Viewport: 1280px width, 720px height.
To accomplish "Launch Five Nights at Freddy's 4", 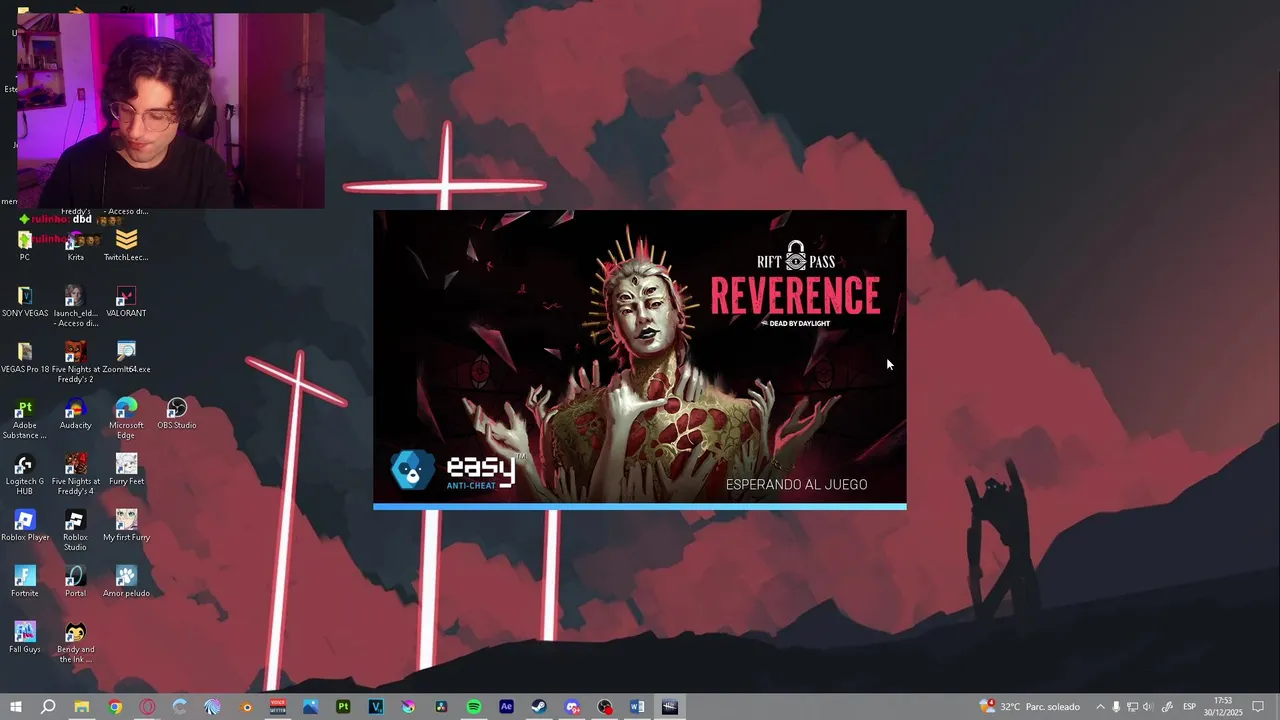I will (x=75, y=474).
